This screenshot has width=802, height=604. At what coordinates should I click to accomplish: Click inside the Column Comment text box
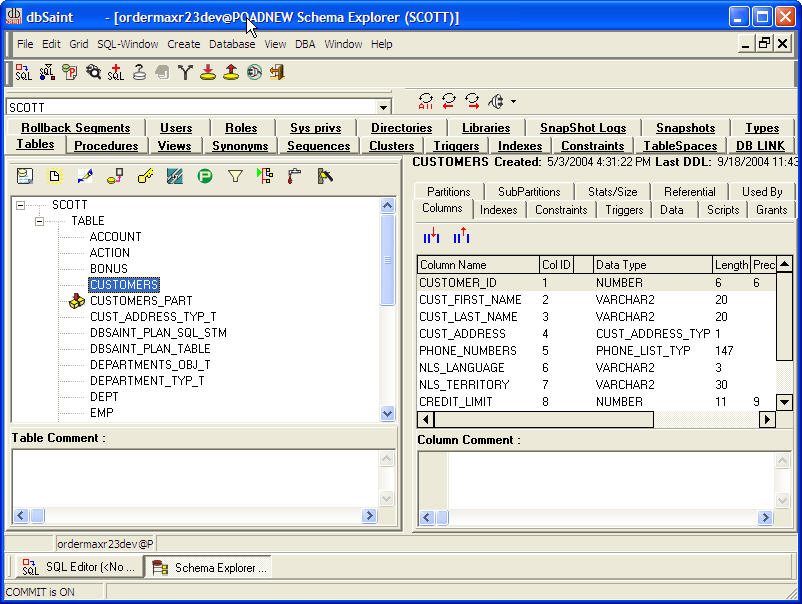[x=597, y=481]
